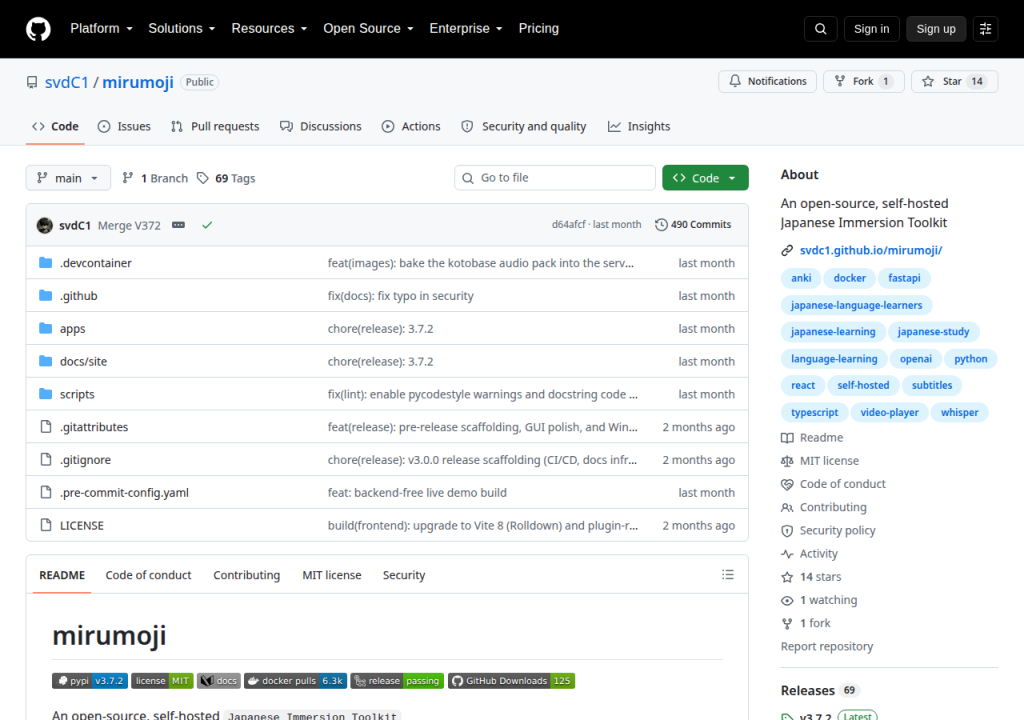Open the .pre-commit-config.yaml file
Screen dimensions: 1024x720
point(124,493)
